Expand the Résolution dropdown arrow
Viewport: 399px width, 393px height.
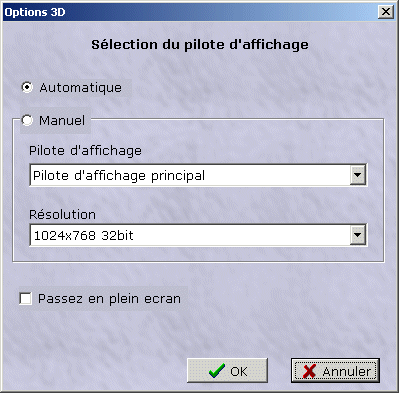(358, 235)
